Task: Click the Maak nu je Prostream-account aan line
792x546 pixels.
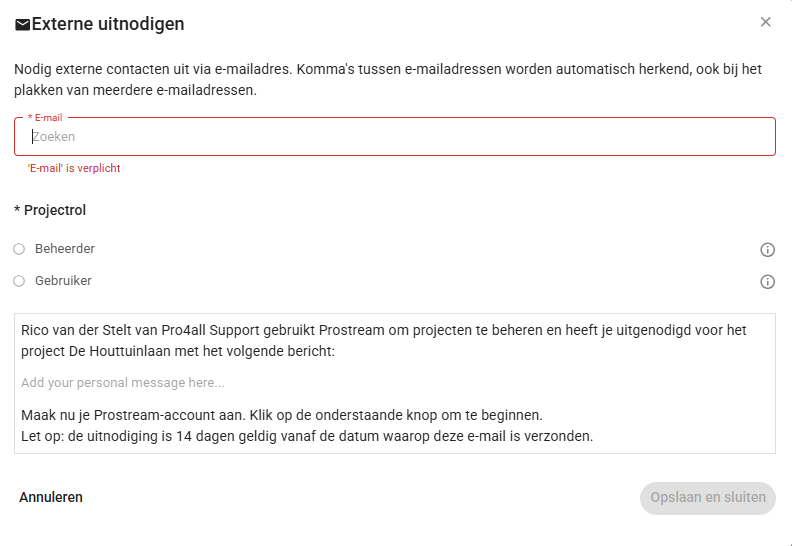Action: (282, 415)
